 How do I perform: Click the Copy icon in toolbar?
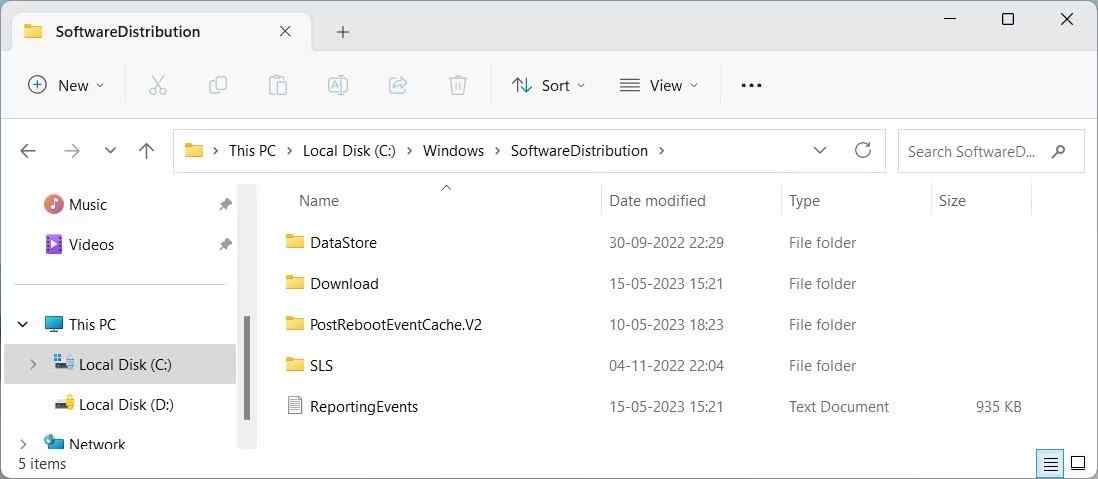(218, 85)
